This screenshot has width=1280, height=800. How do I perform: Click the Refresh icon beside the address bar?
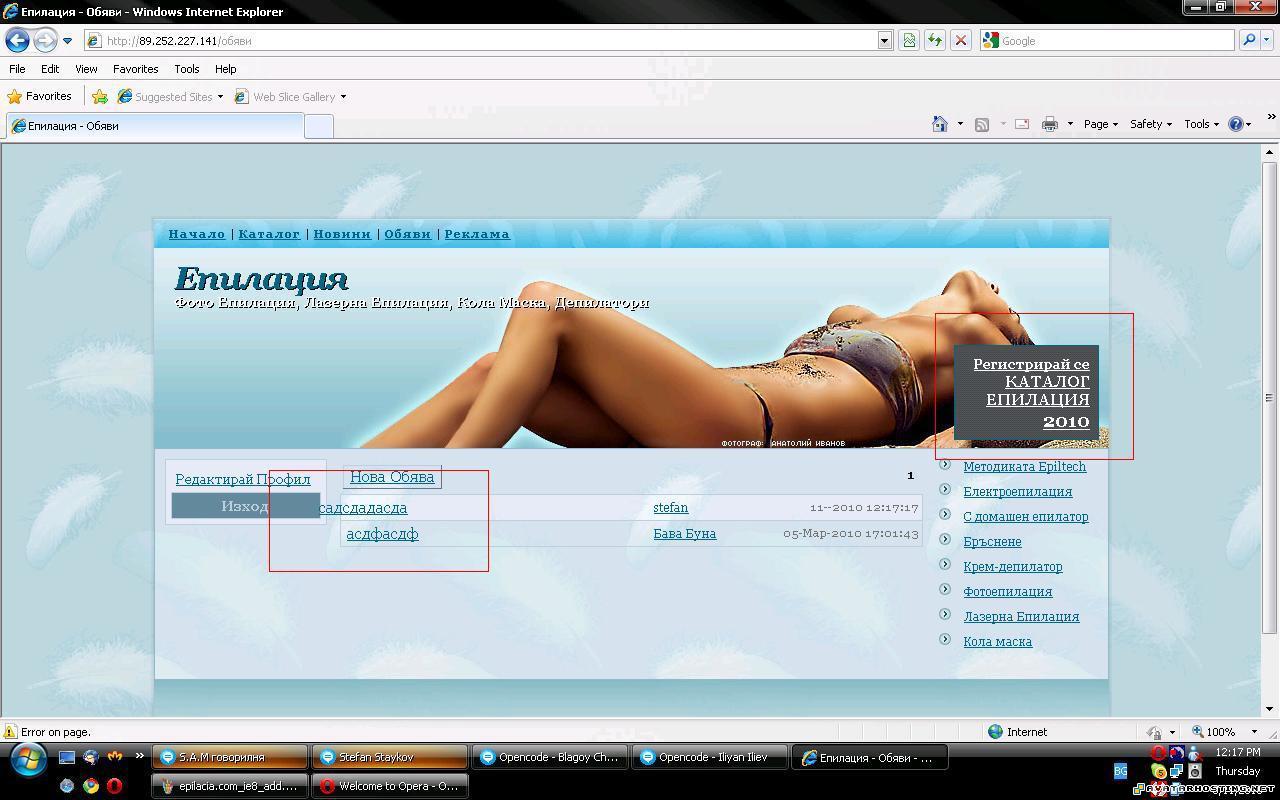[933, 40]
